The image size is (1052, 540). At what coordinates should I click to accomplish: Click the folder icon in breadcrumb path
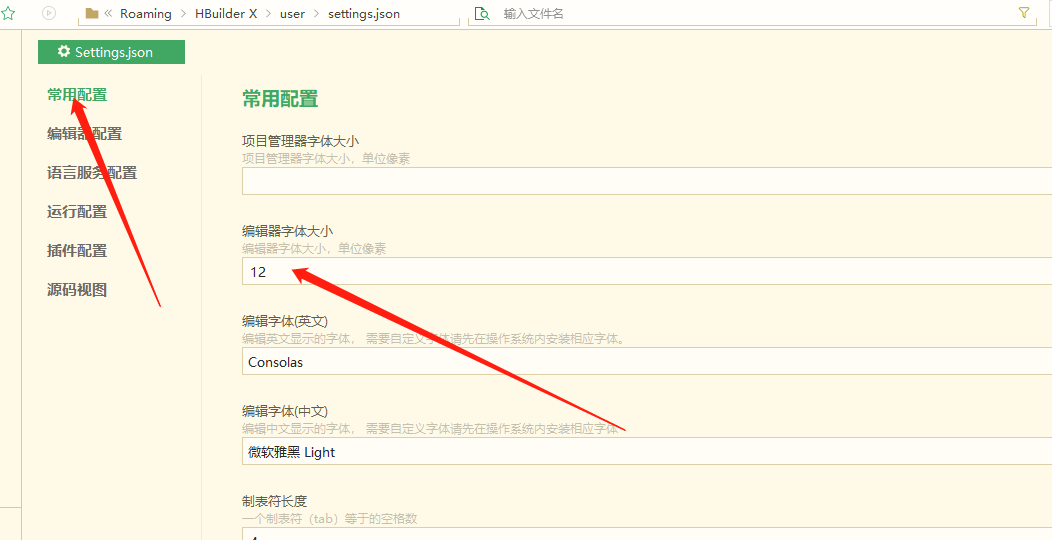92,14
